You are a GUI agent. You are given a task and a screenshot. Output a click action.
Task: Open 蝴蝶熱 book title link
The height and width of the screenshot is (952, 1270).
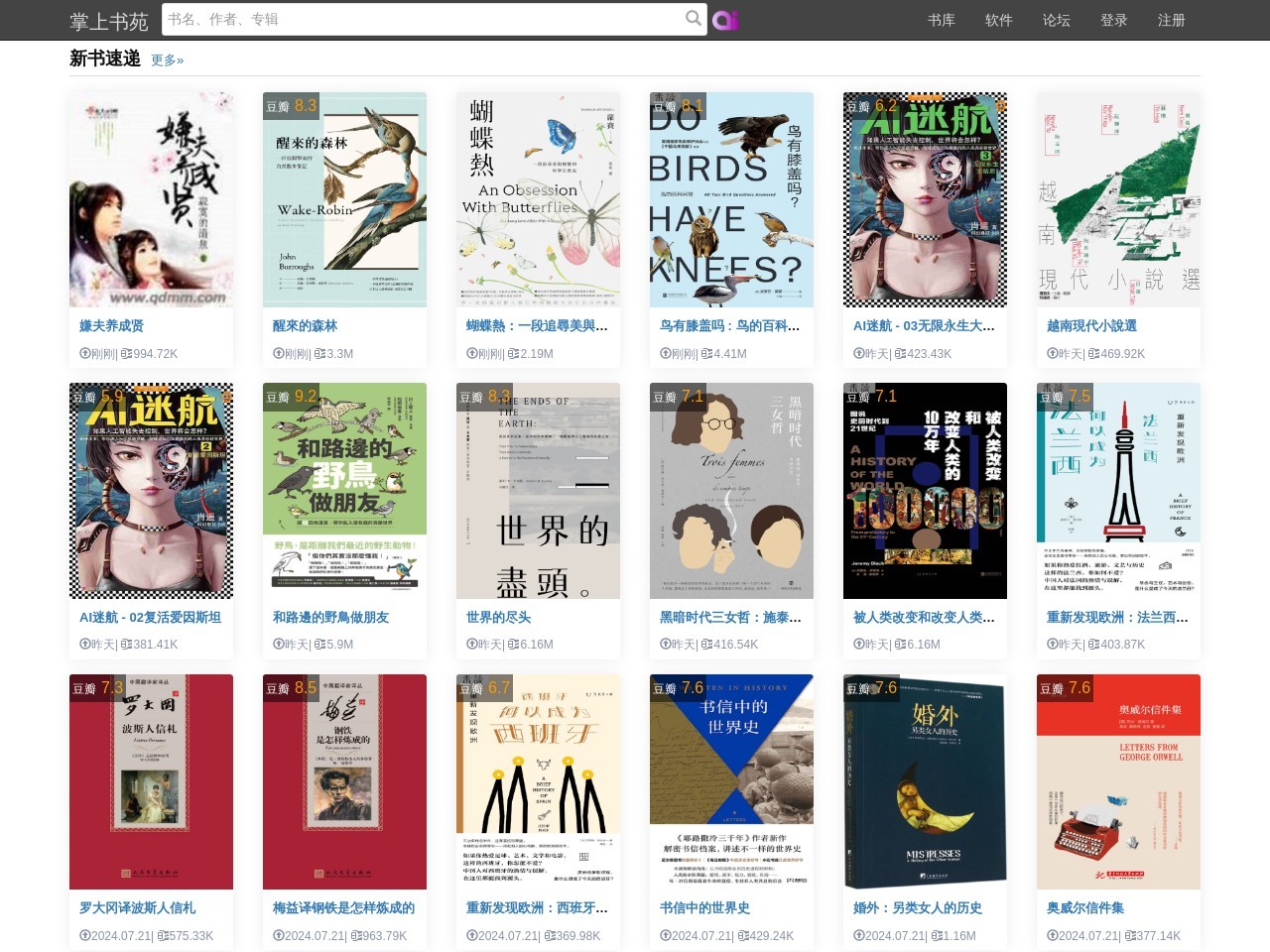(x=536, y=325)
